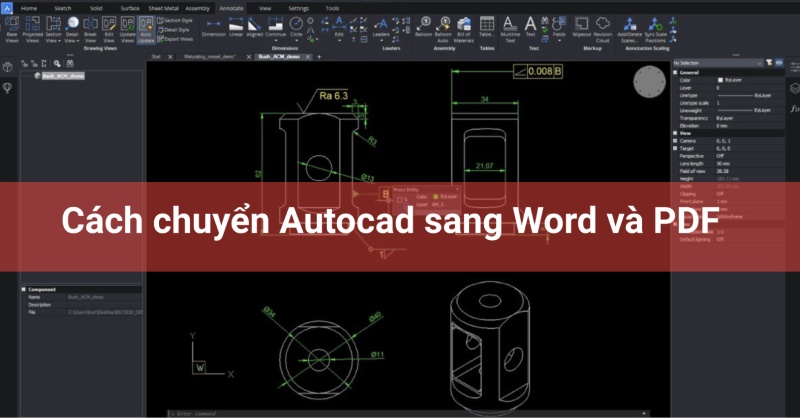Click the Perspective Off value

point(720,156)
